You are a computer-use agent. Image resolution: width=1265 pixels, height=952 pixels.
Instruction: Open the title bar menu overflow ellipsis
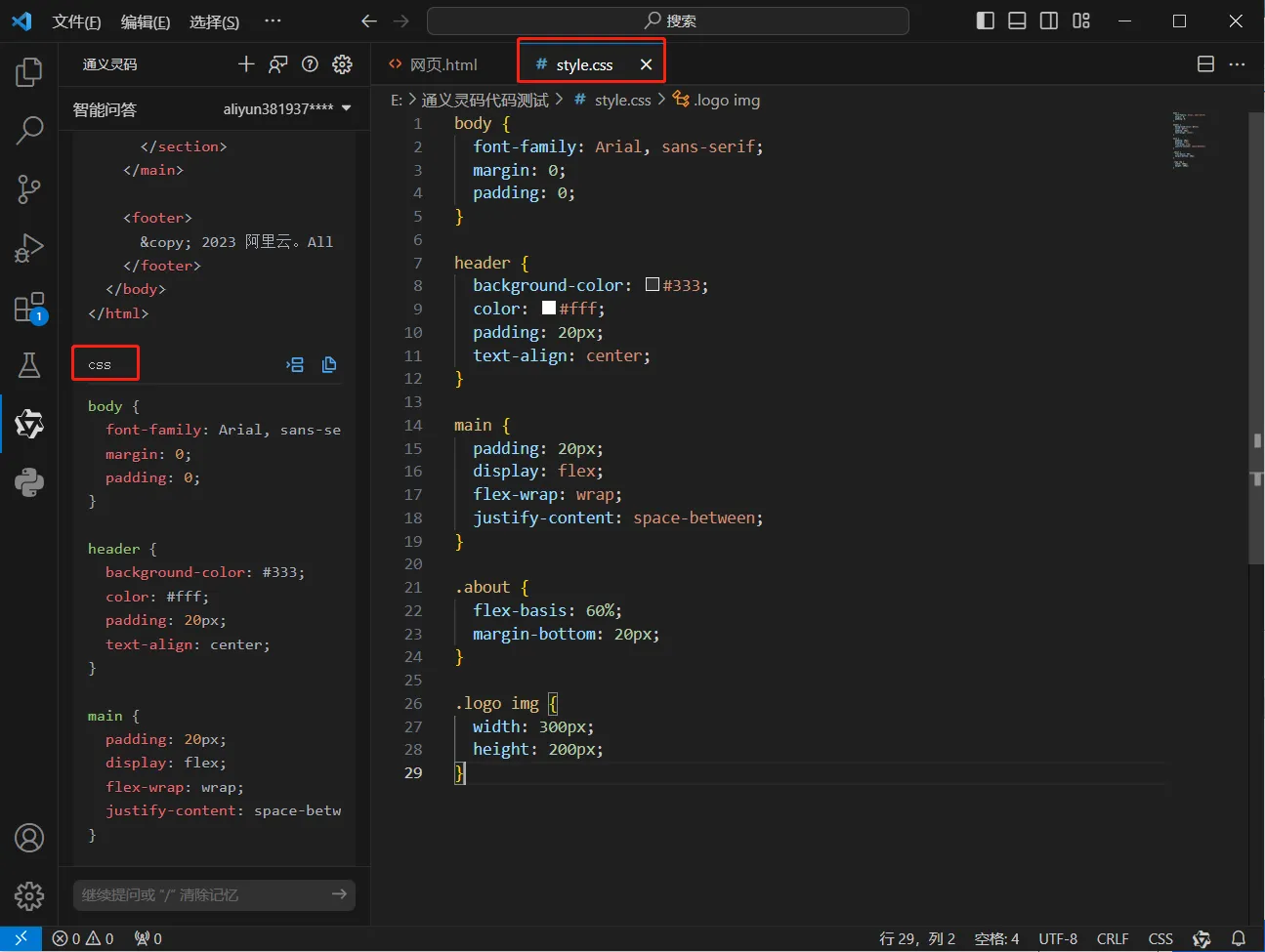[273, 21]
